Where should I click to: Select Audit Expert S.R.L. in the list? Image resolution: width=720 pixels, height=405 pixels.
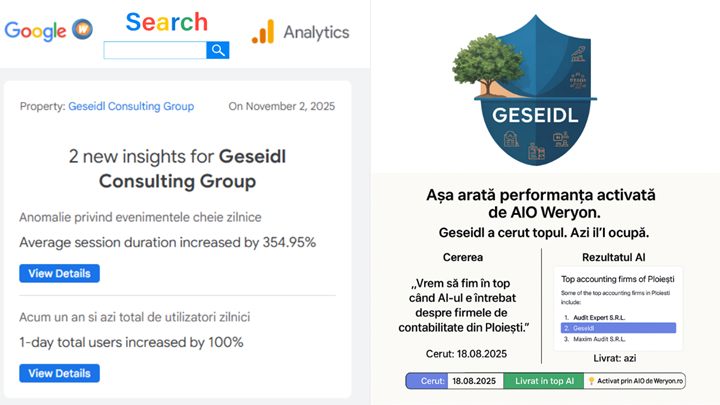coord(600,315)
